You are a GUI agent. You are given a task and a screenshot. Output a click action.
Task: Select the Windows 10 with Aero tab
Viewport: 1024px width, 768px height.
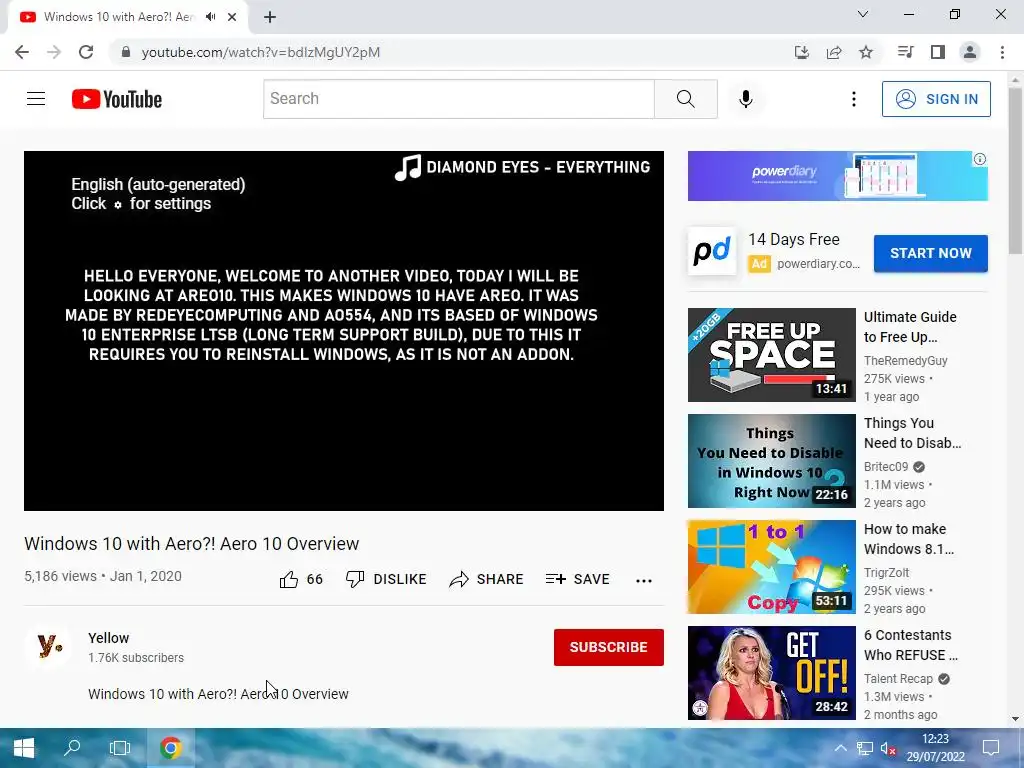tap(127, 17)
